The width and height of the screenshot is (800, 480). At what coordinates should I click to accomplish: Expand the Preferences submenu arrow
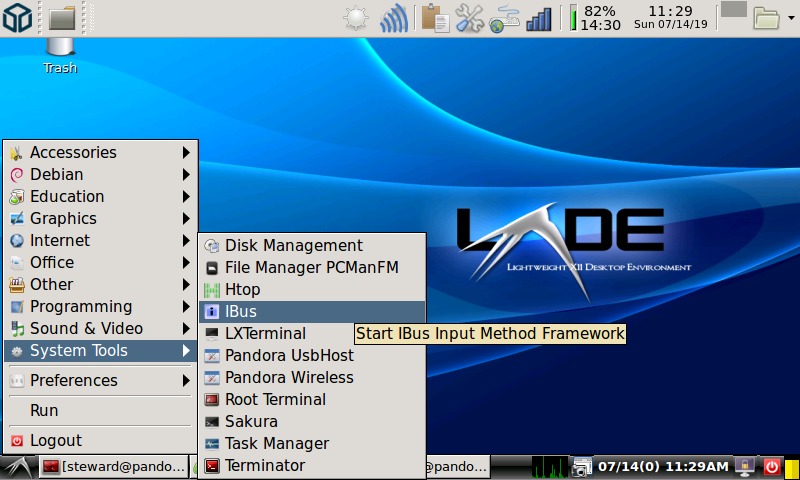tap(186, 380)
